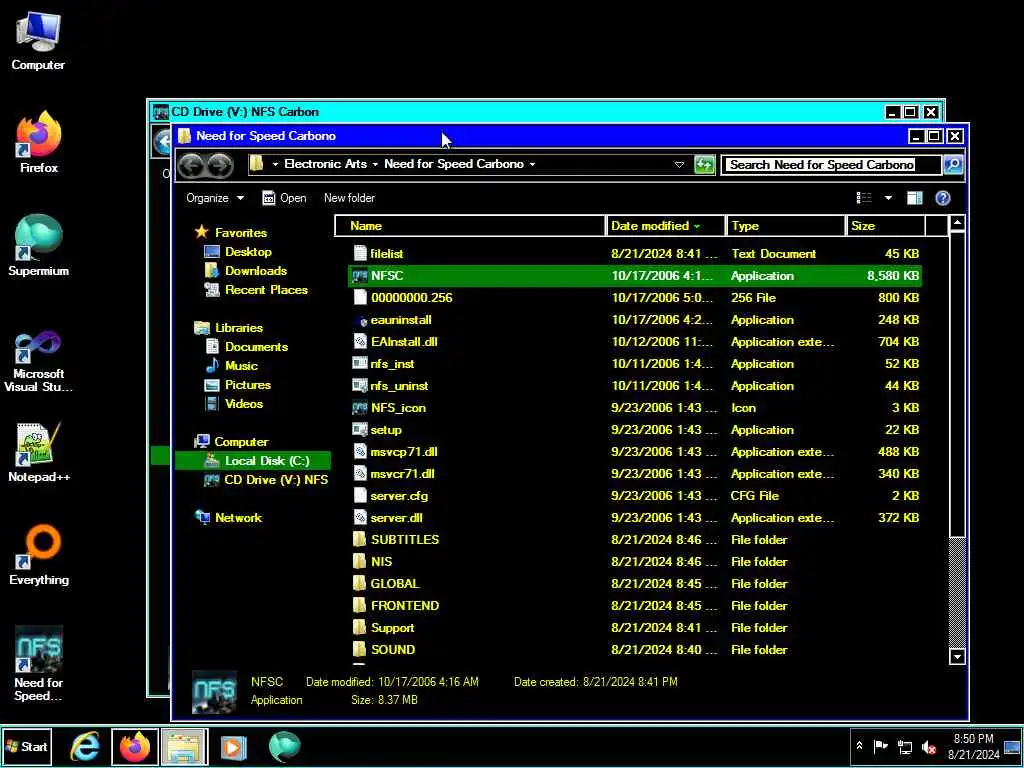Viewport: 1024px width, 768px height.
Task: Click the Firefox taskbar button
Action: 135,746
